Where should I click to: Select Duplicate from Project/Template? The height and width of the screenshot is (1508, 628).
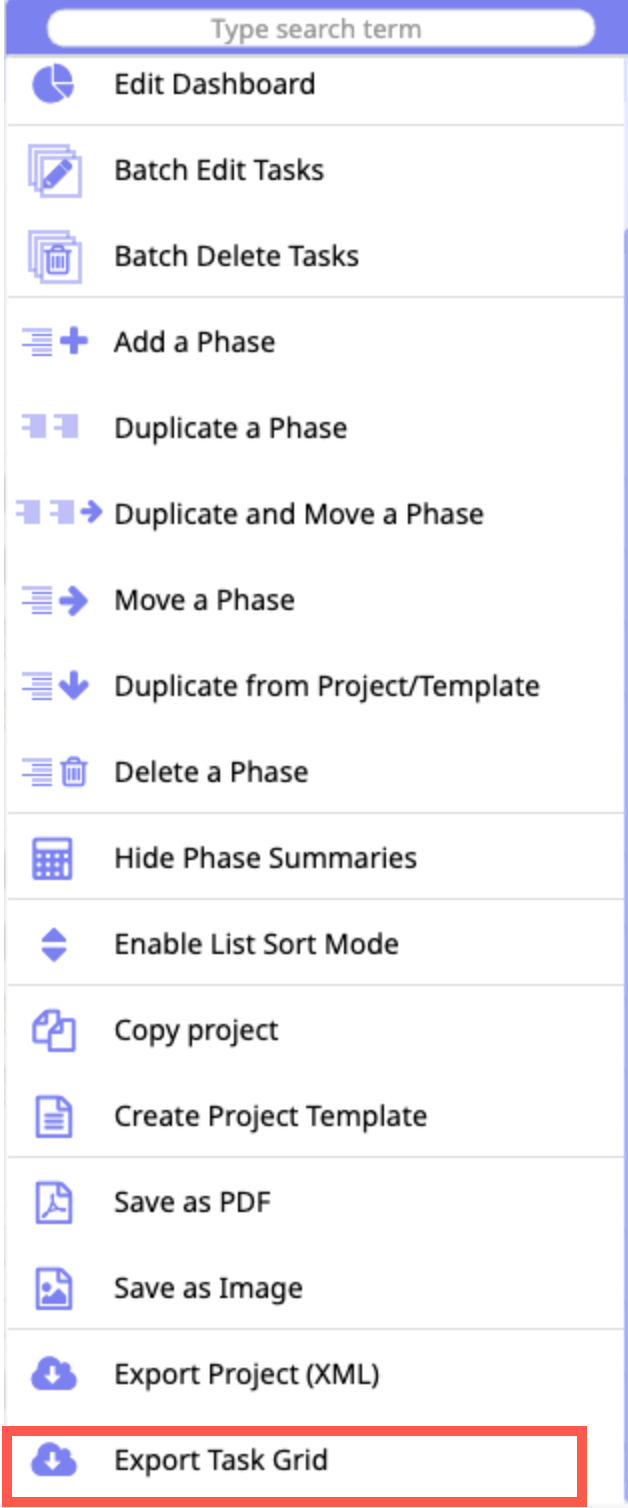click(x=327, y=686)
